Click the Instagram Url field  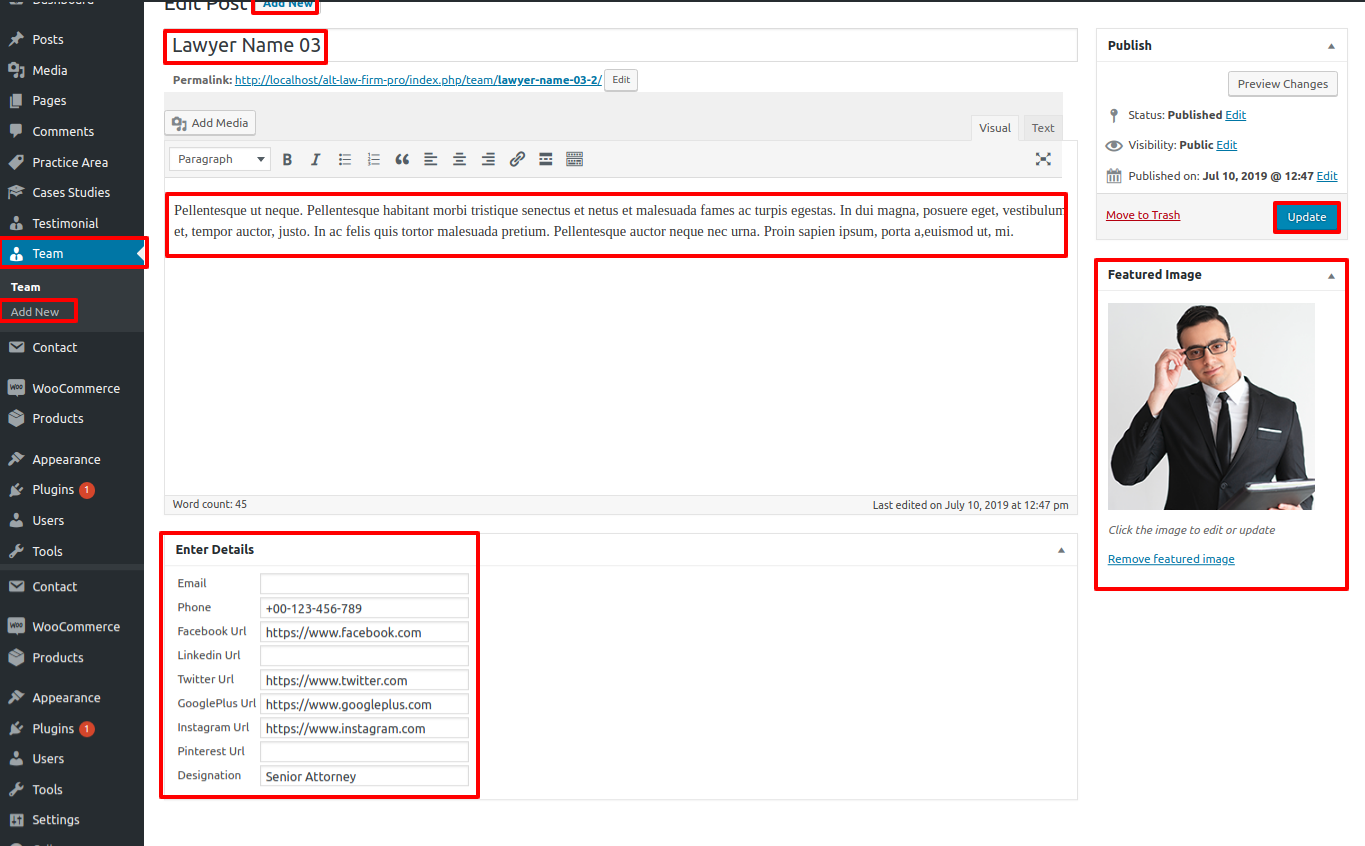tap(364, 728)
